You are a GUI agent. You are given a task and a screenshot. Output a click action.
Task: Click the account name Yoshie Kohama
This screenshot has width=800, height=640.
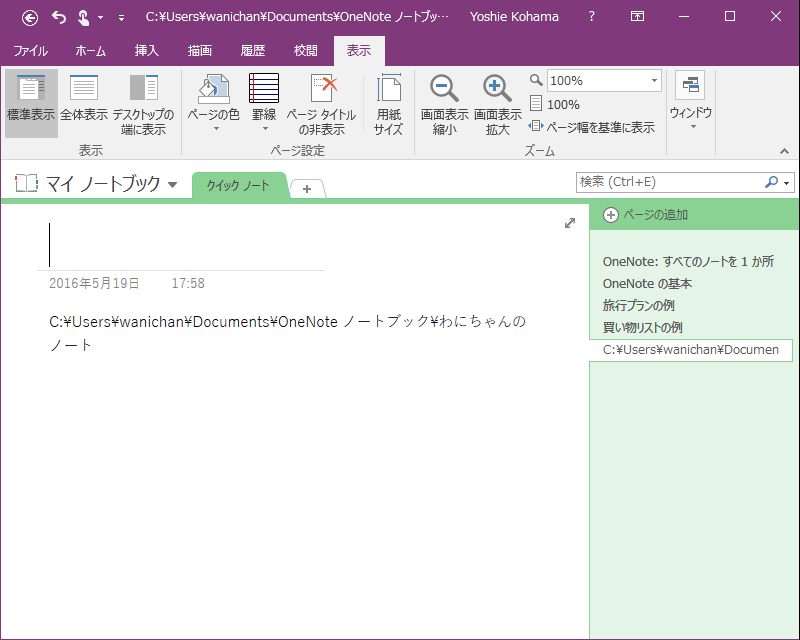coord(514,17)
